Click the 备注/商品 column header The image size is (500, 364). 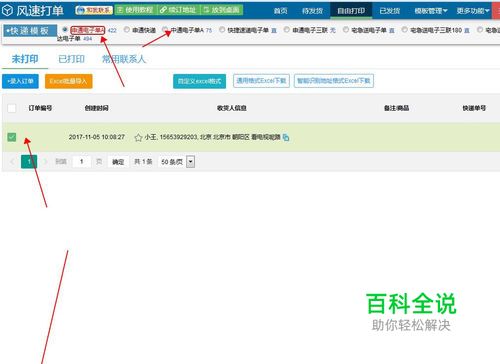(396, 108)
